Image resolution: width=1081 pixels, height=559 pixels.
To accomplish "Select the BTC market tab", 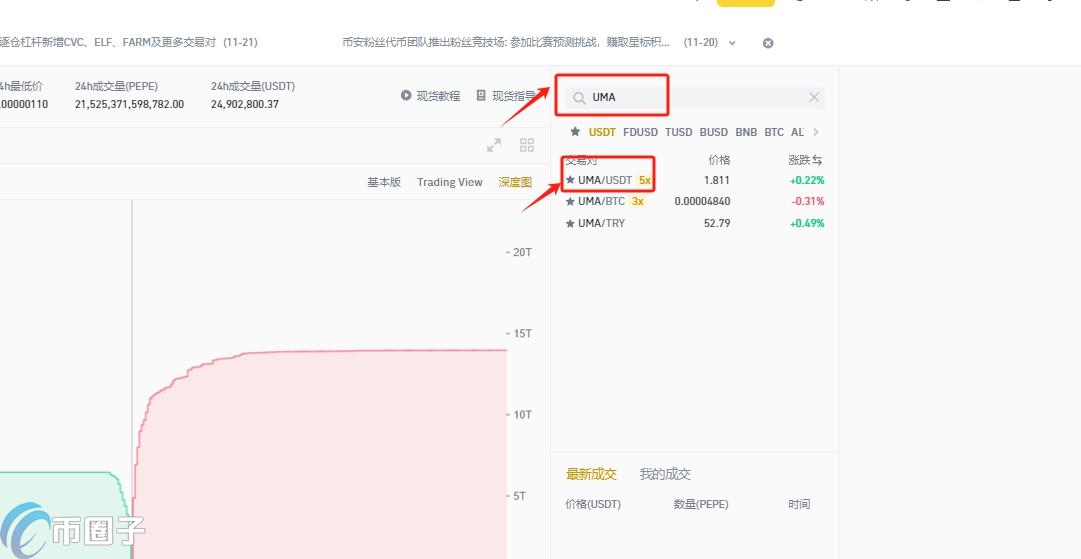I will tap(774, 132).
